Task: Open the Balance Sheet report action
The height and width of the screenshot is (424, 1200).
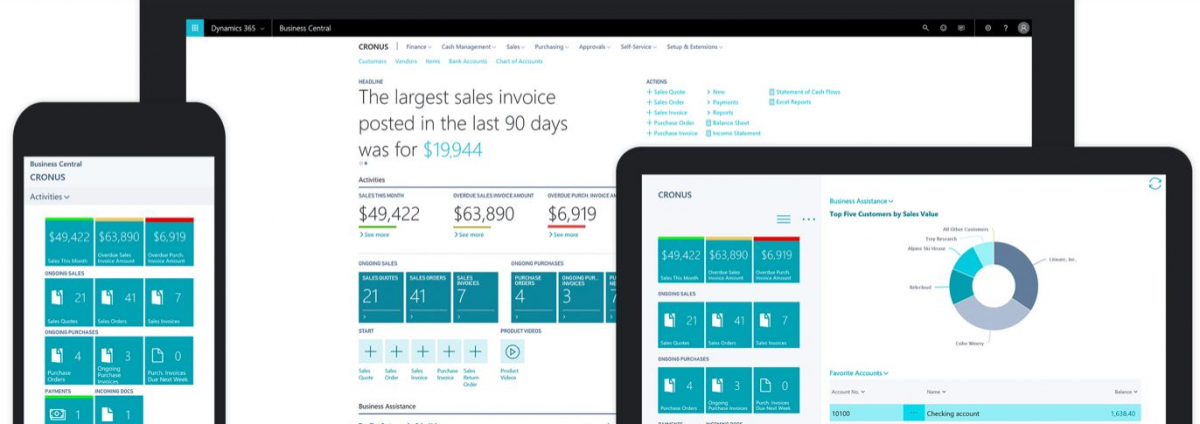Action: [728, 123]
